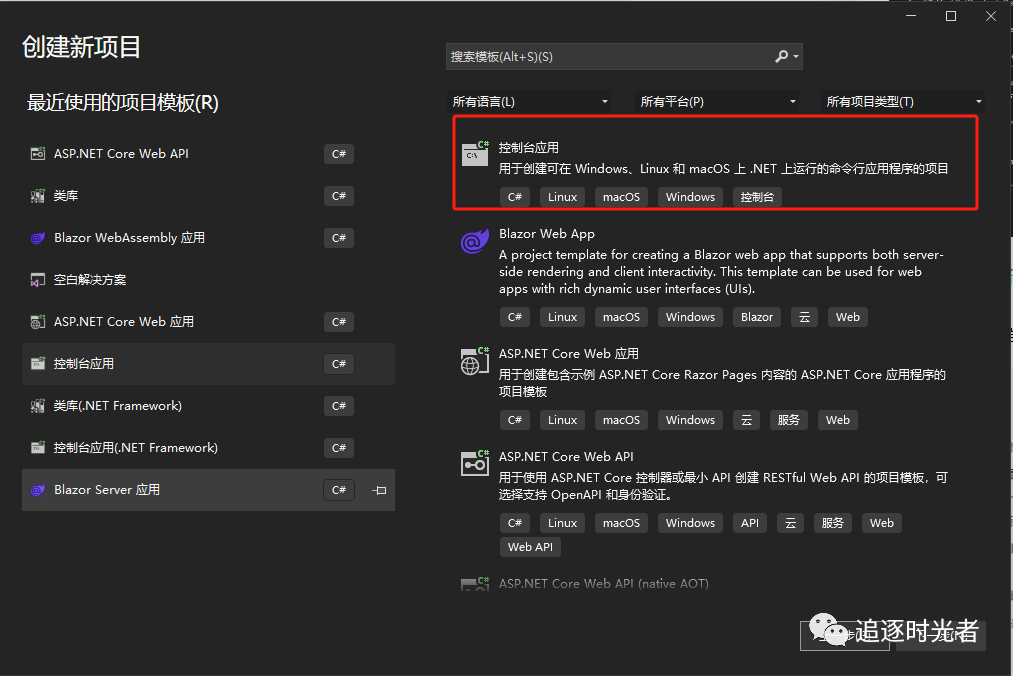
Task: Click the C# tag on Blazor Server 应用 row
Action: click(x=339, y=490)
